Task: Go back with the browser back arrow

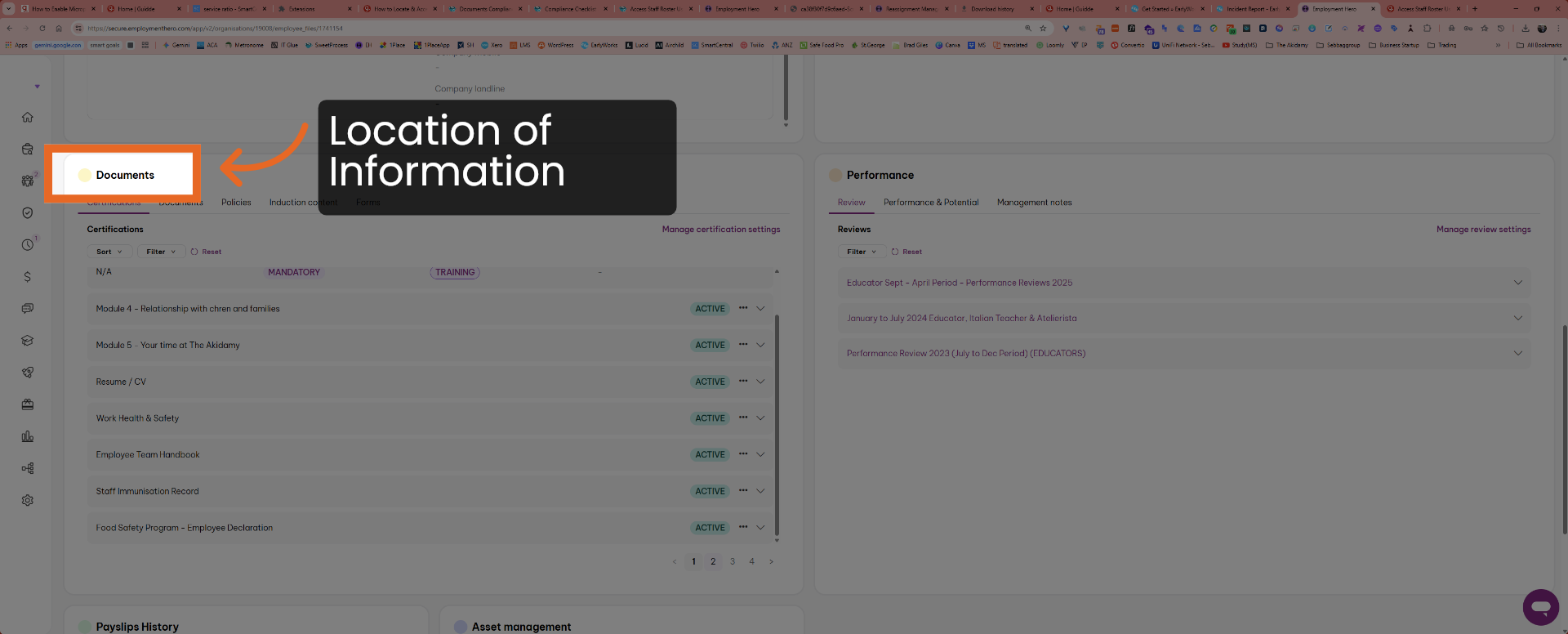Action: tap(10, 28)
